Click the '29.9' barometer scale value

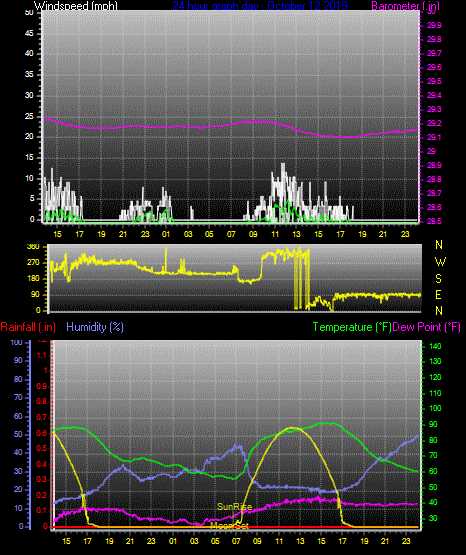click(x=434, y=25)
